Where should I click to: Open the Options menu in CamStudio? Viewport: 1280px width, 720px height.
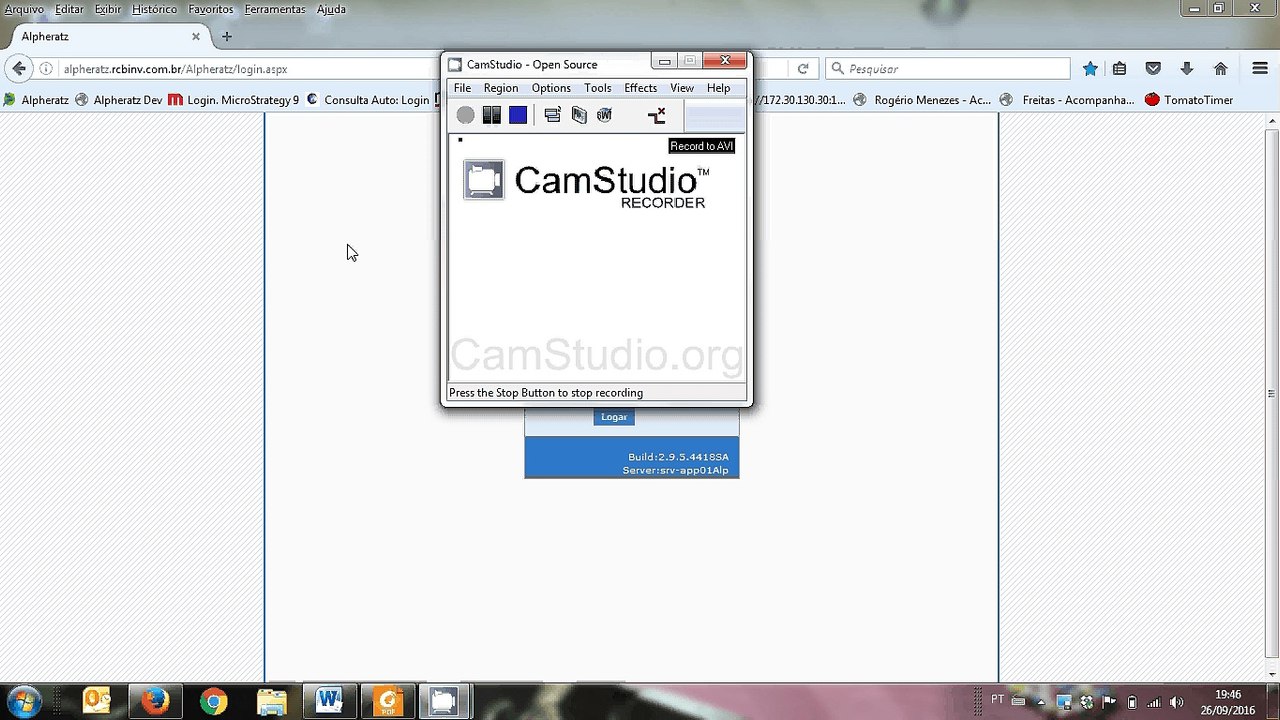[551, 88]
